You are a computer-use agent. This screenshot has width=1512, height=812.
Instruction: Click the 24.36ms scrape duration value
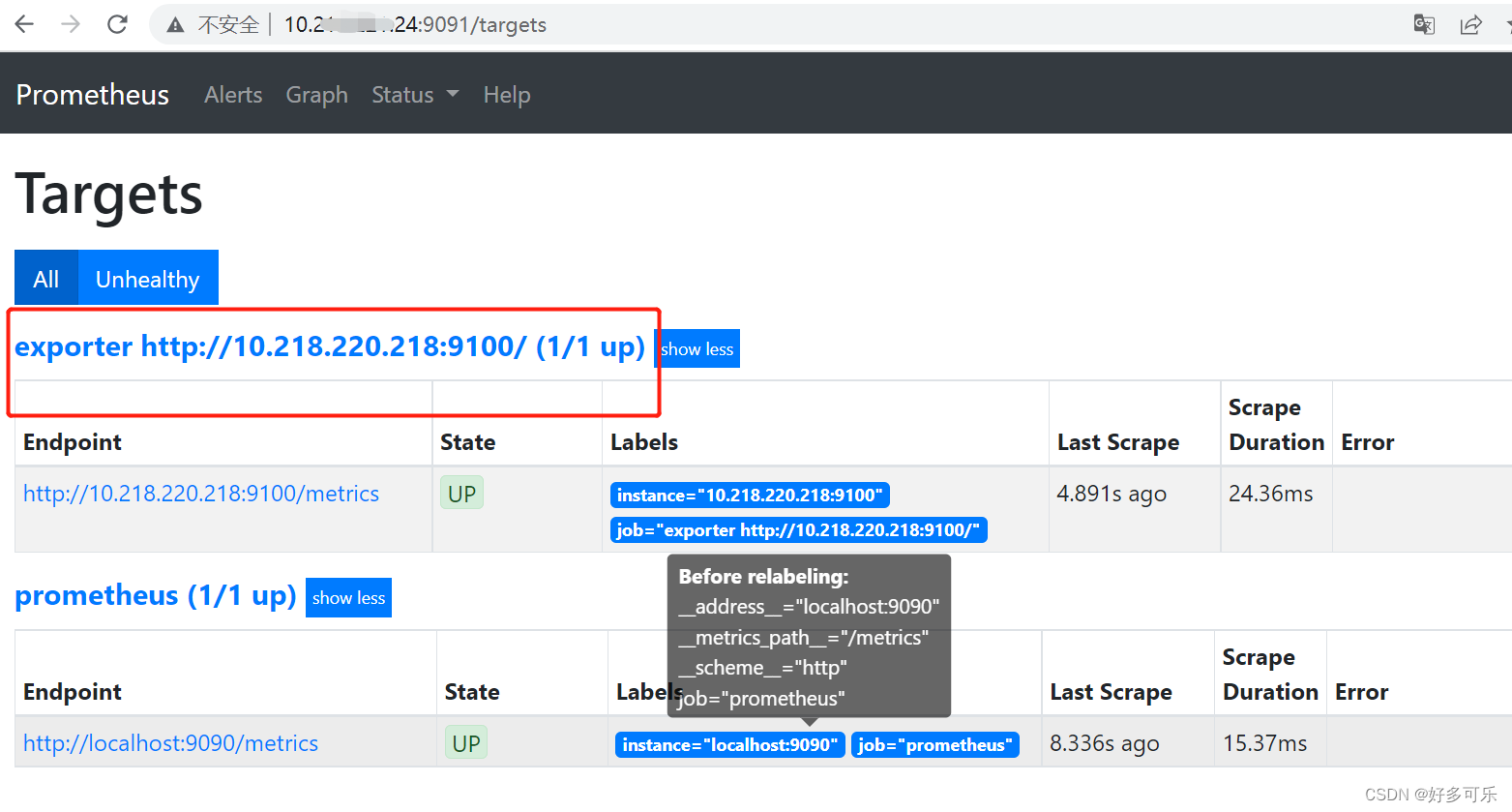point(1271,494)
